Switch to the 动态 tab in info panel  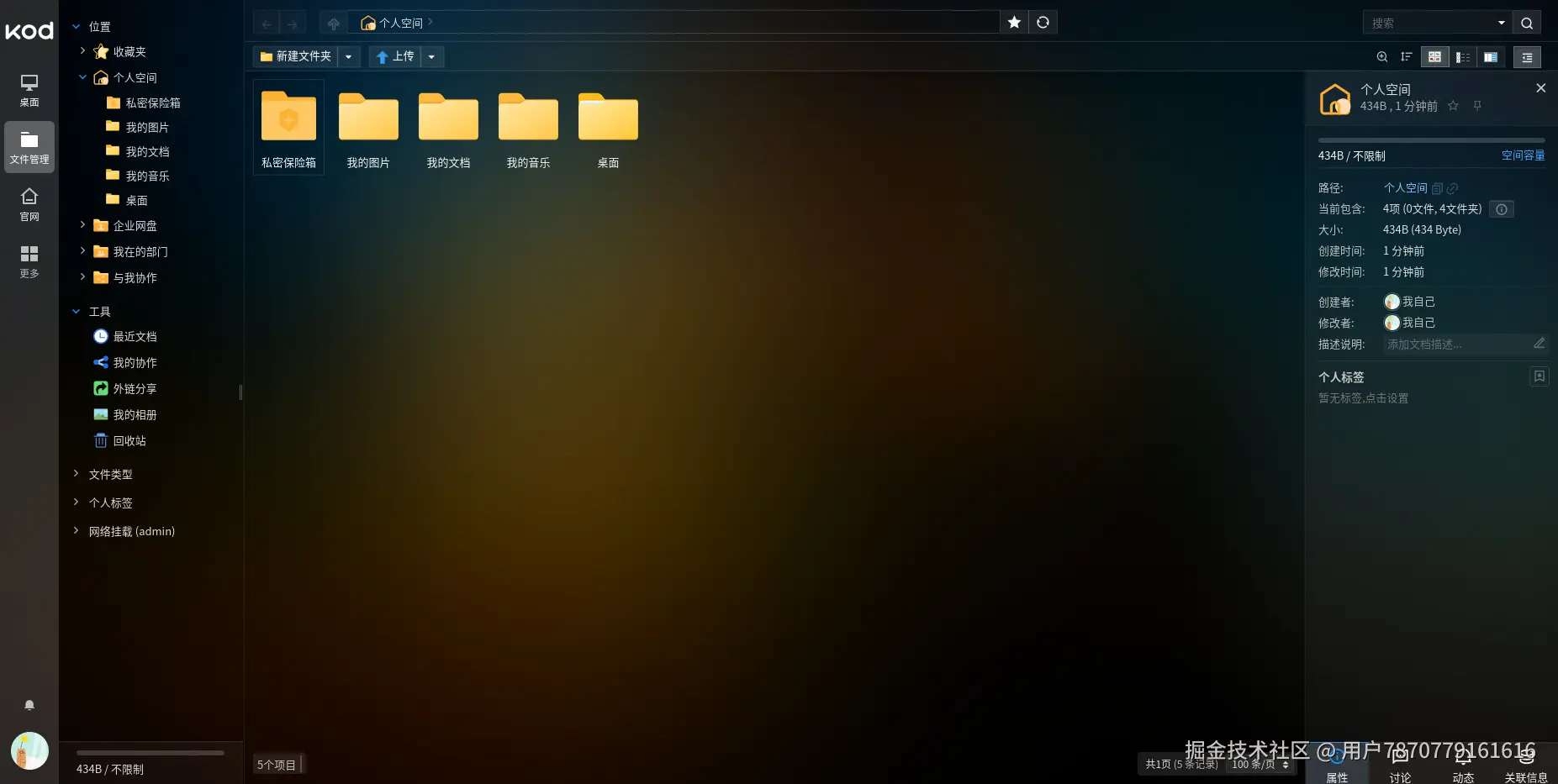(x=1463, y=766)
